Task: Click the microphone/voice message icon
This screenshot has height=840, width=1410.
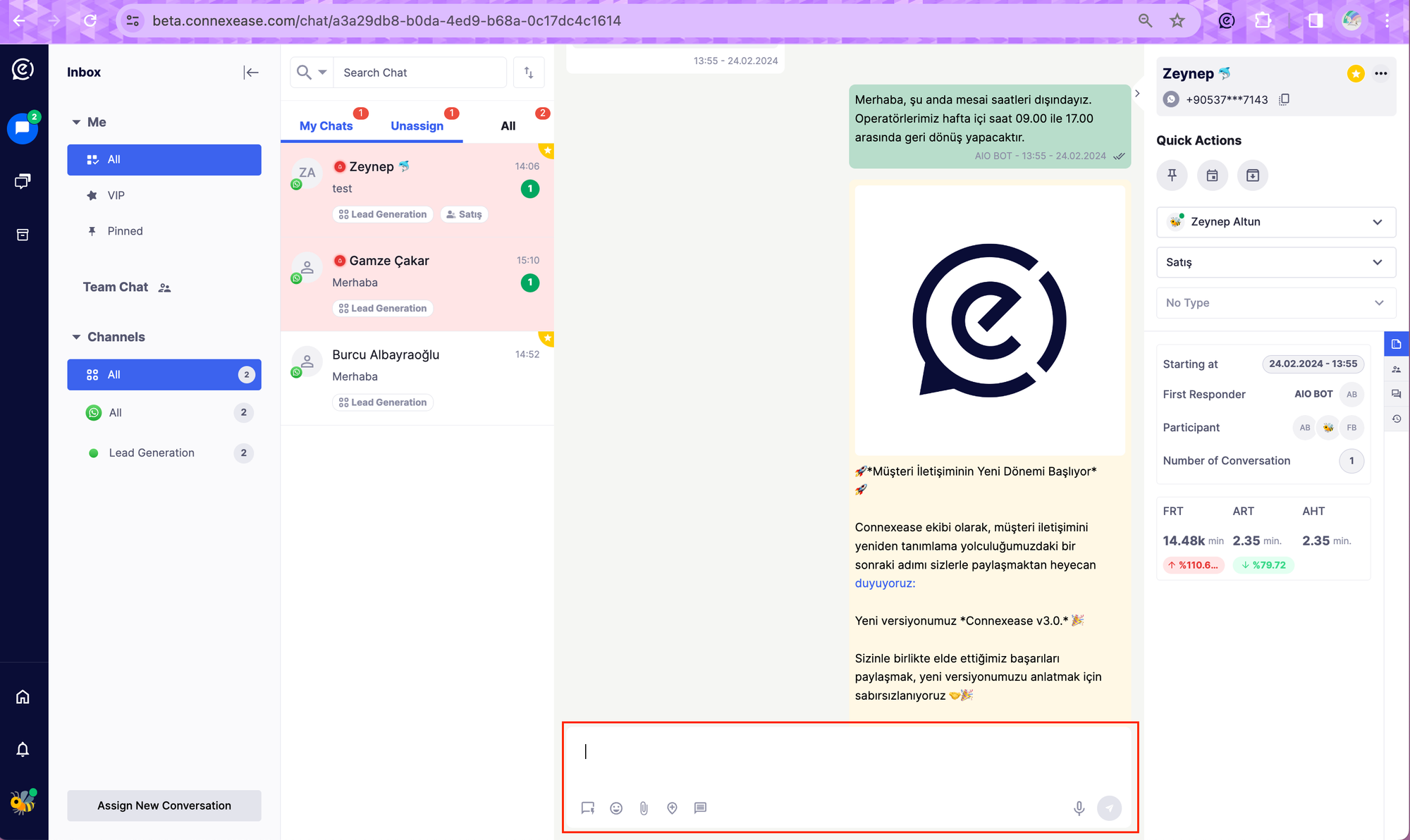Action: click(1079, 808)
